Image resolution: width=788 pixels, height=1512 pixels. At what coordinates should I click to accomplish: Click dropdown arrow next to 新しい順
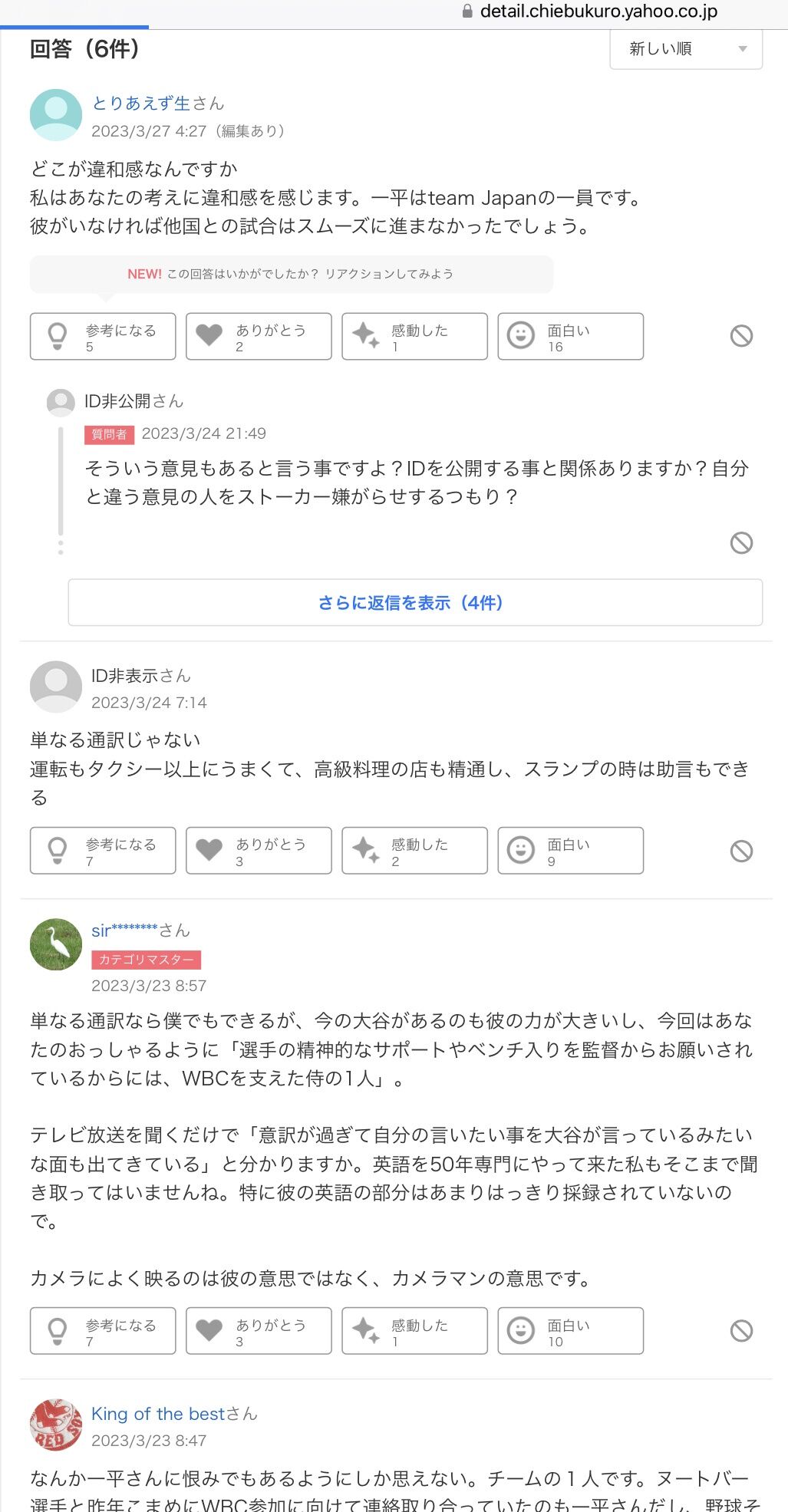coord(742,49)
